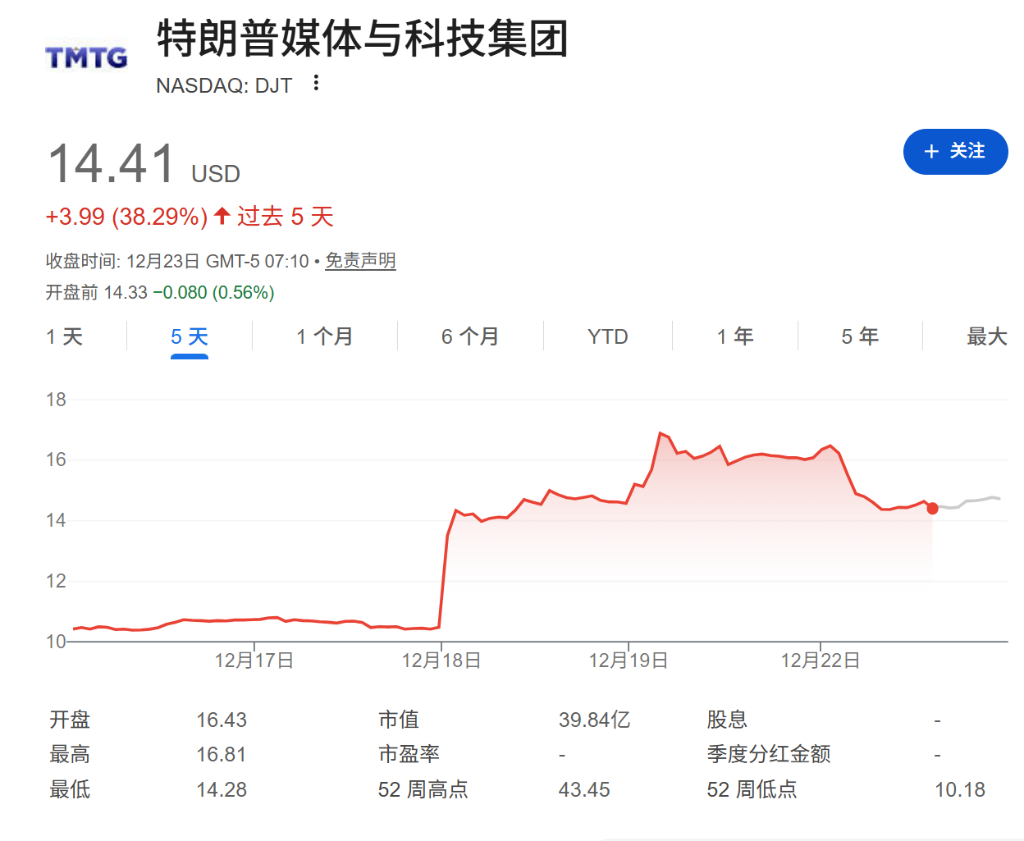Show the 6 个月 price history
The height and width of the screenshot is (841, 1024).
click(472, 337)
